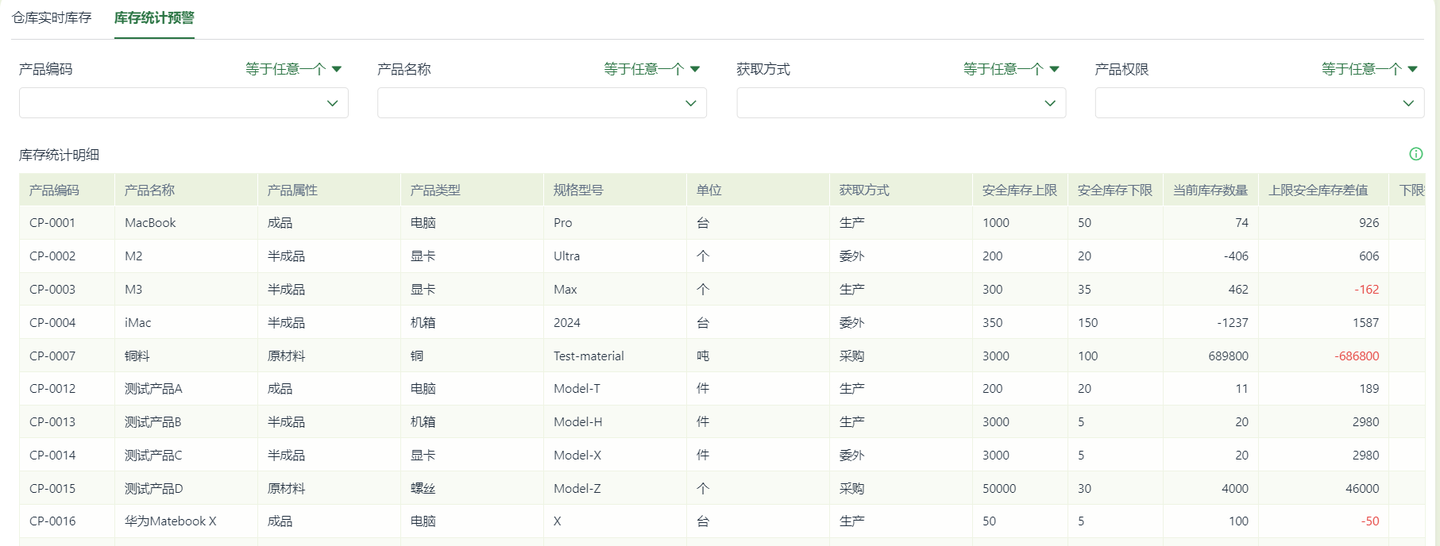Click the red -686800 value cell

point(1356,356)
